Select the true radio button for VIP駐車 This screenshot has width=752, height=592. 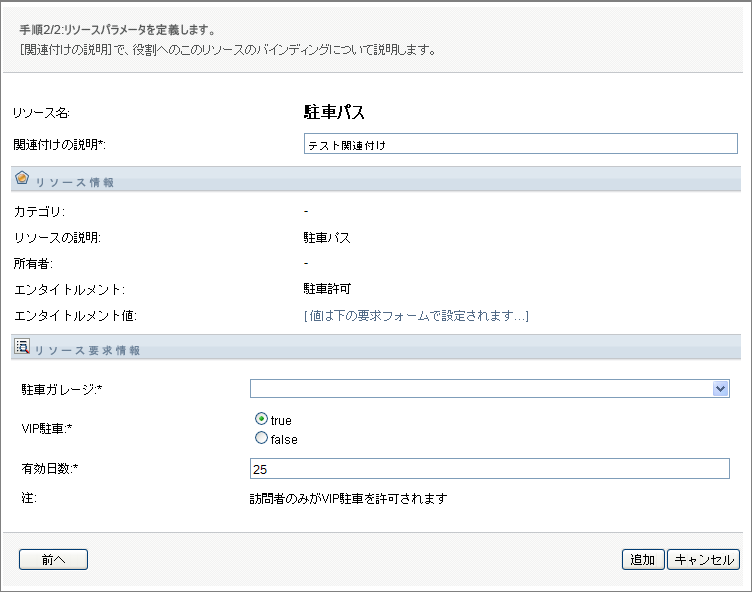(261, 419)
